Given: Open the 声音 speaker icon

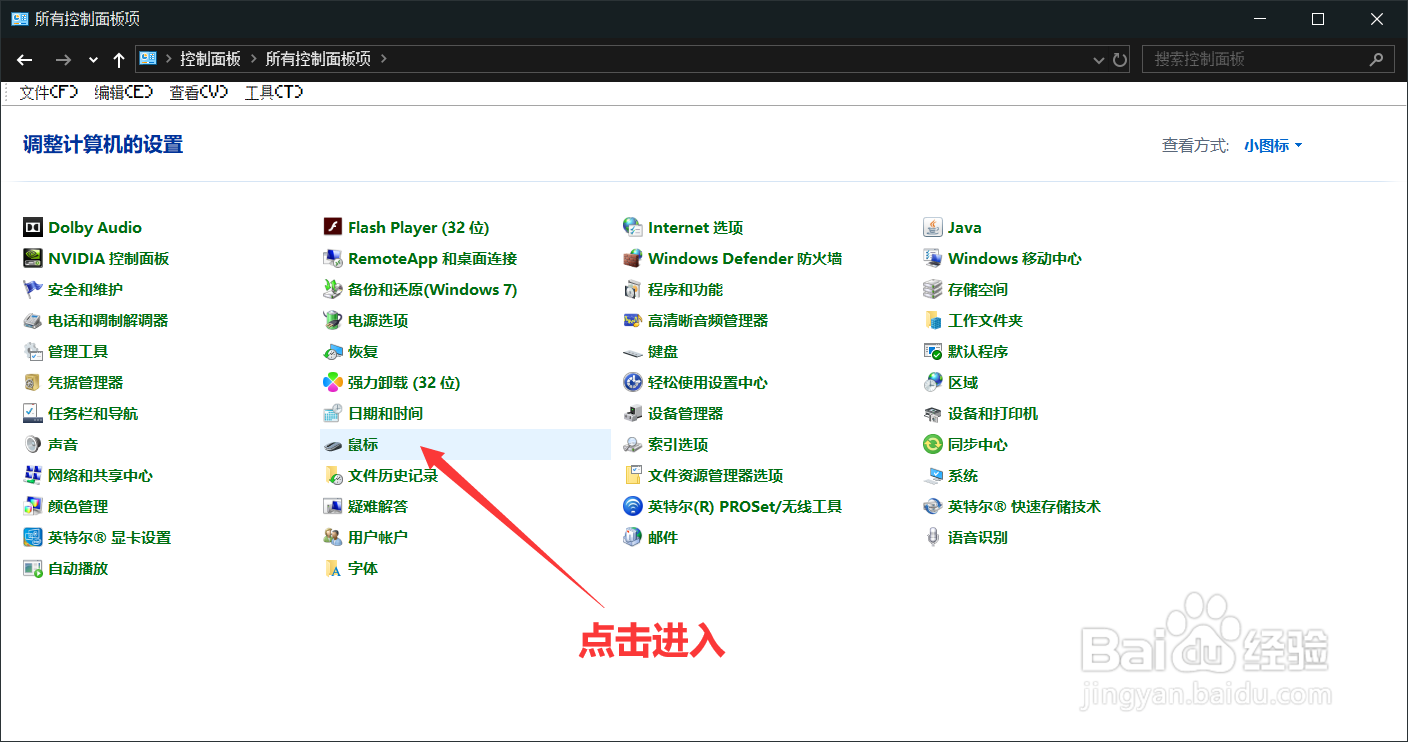Looking at the screenshot, I should (x=33, y=444).
